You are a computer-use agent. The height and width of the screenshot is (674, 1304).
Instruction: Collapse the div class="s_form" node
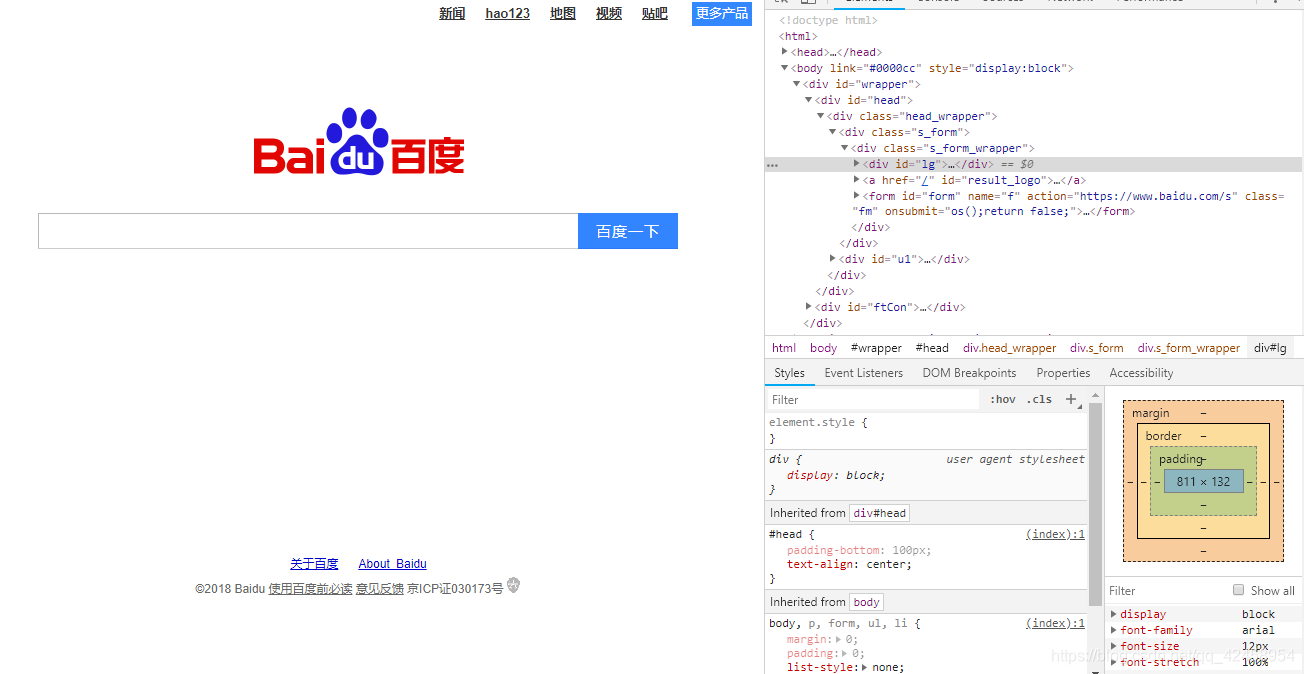[833, 132]
